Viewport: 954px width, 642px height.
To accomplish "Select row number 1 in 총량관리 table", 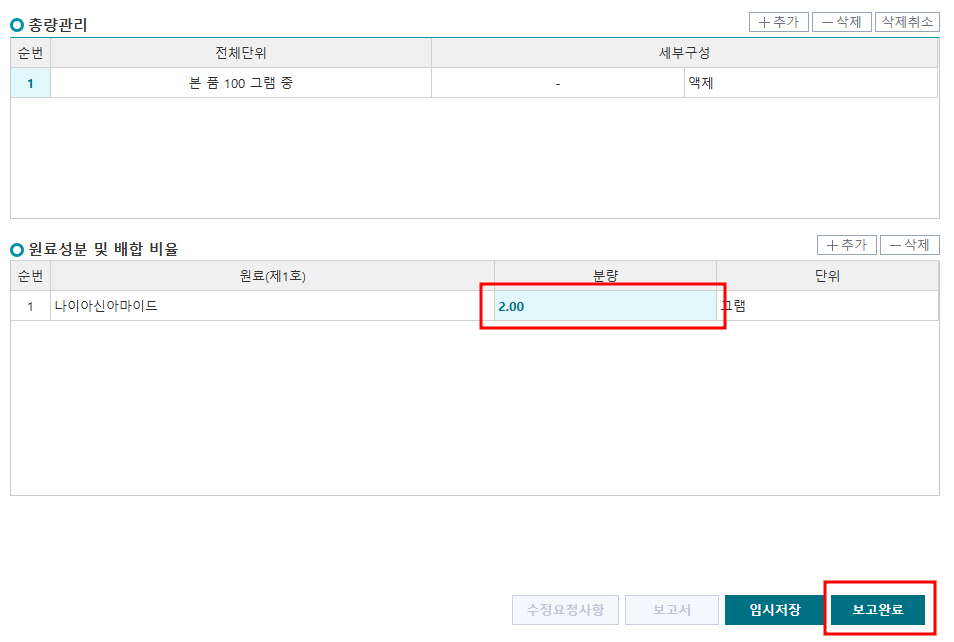I will click(30, 83).
